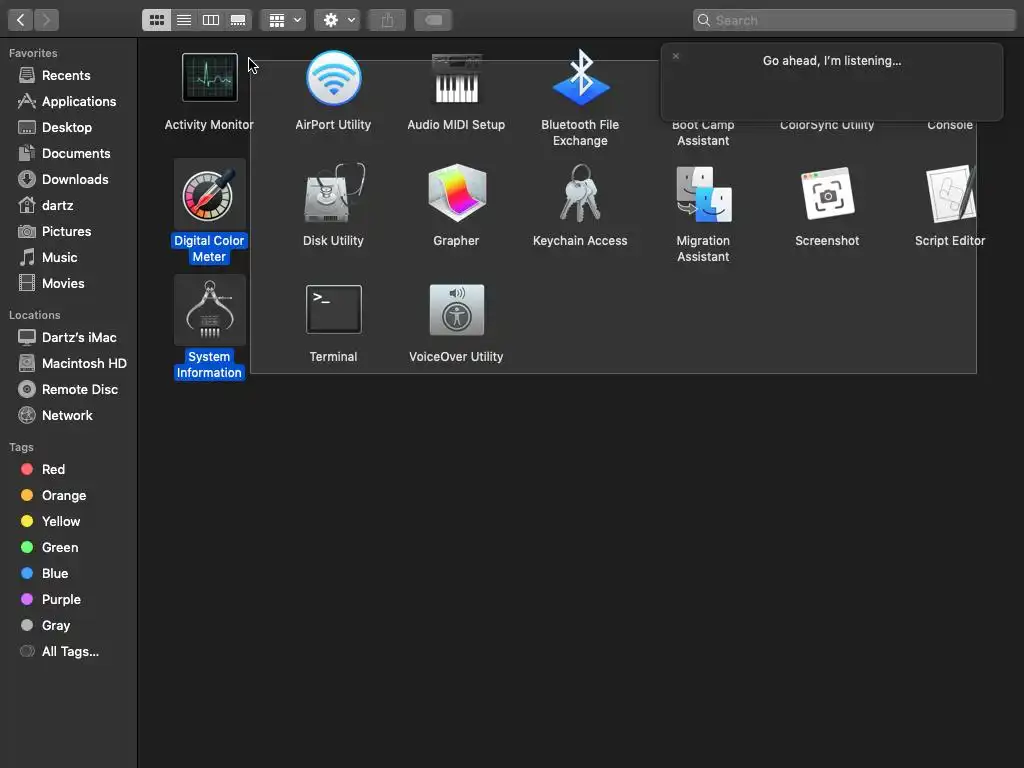Open the group-by dropdown

[284, 20]
